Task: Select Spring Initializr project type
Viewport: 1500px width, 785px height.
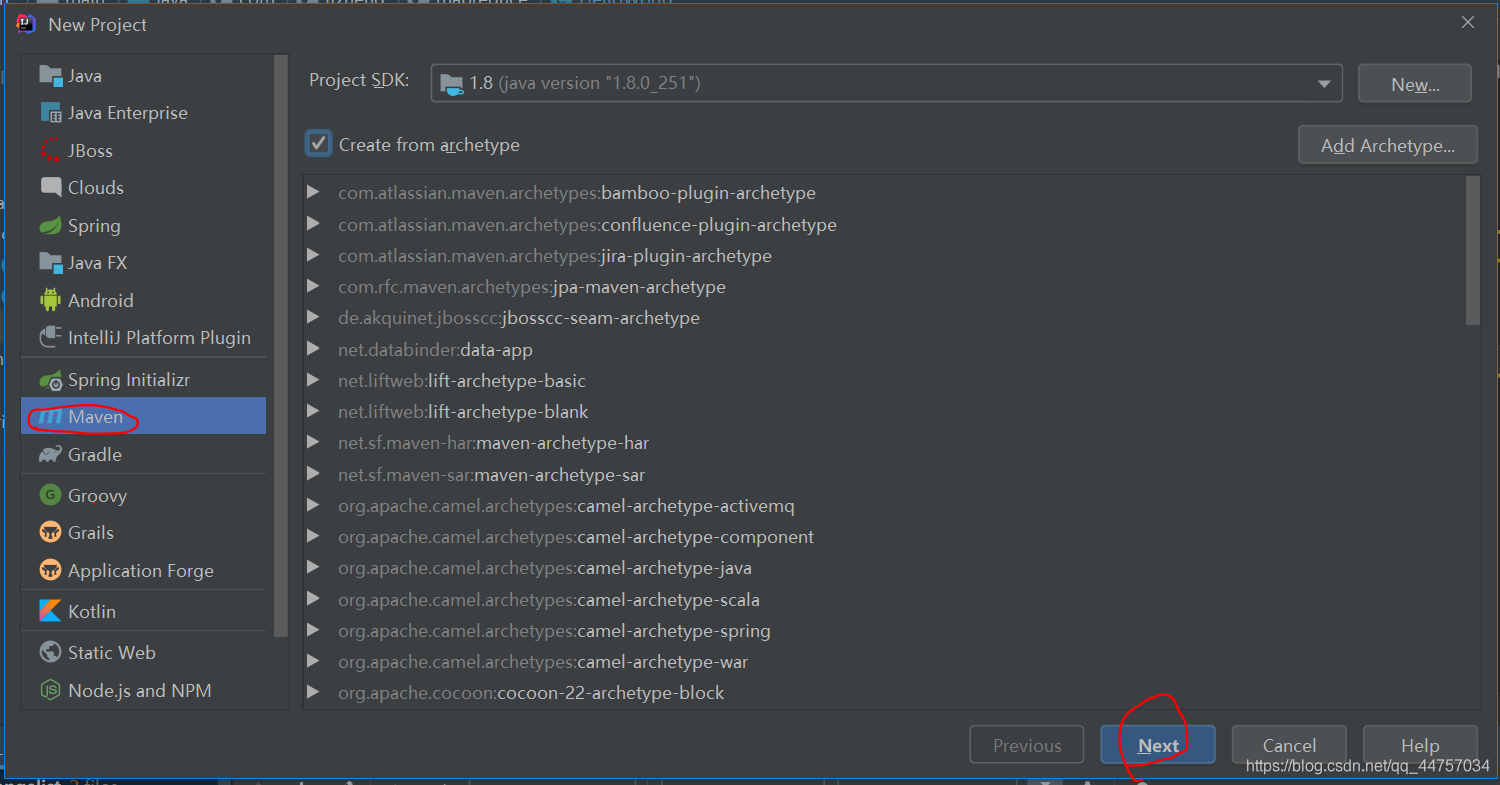Action: (144, 380)
